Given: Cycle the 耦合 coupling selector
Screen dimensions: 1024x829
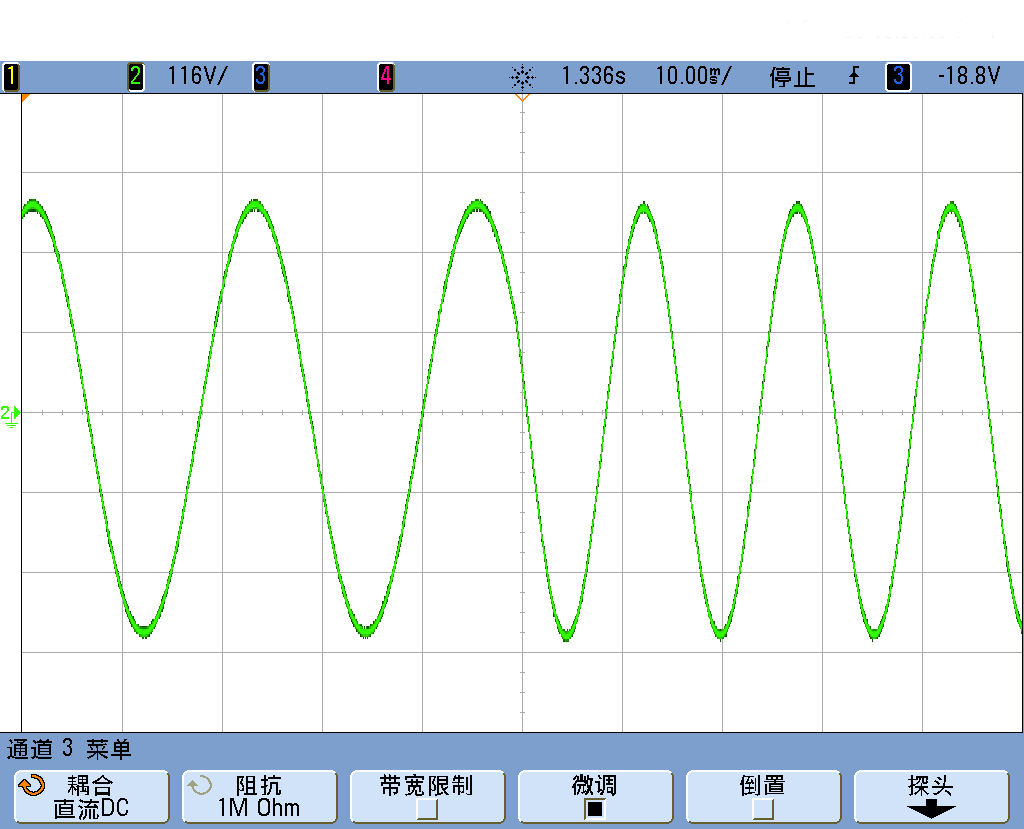Looking at the screenshot, I should [x=91, y=796].
